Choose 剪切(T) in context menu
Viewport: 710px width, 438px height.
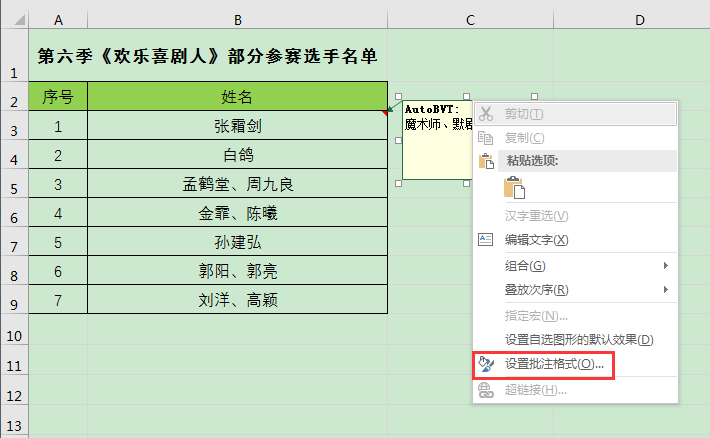tap(575, 114)
